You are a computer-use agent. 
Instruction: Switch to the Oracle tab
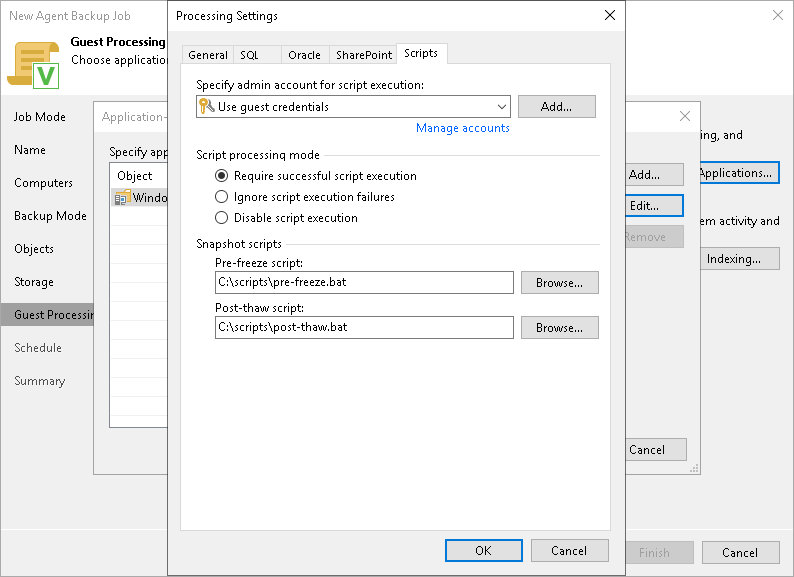(304, 55)
